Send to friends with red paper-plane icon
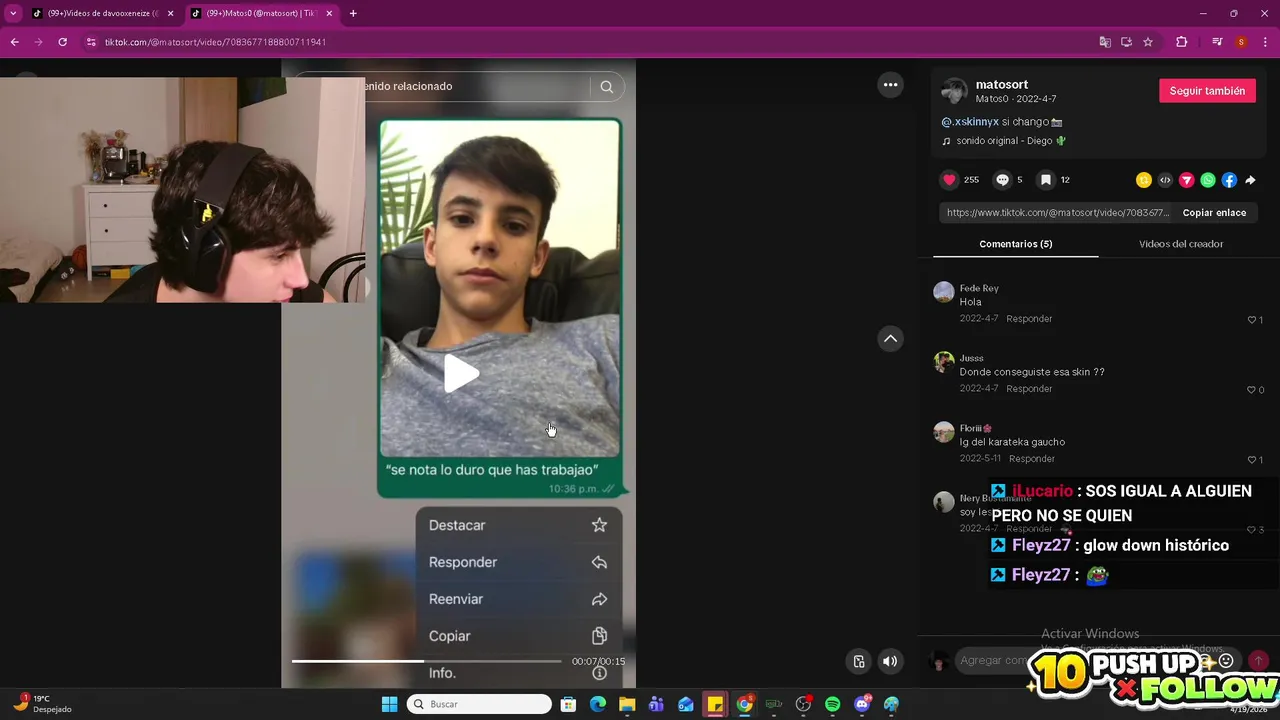1280x720 pixels. pyautogui.click(x=1187, y=180)
